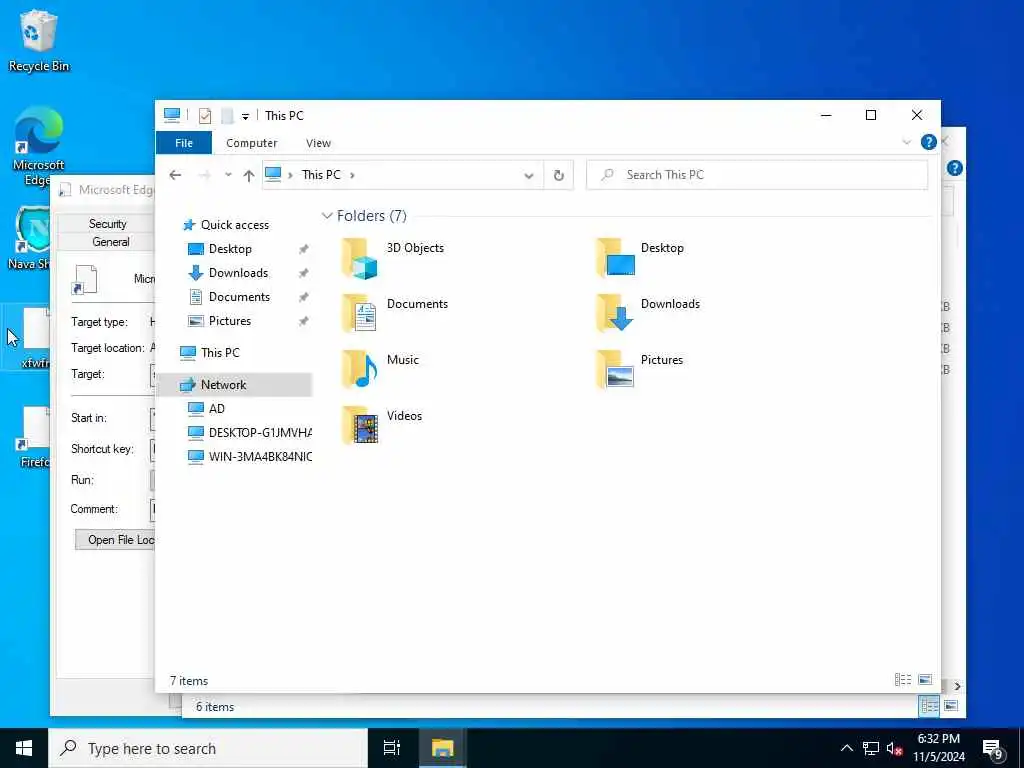This screenshot has width=1024, height=768.
Task: Open address bar history dropdown
Action: pos(529,176)
